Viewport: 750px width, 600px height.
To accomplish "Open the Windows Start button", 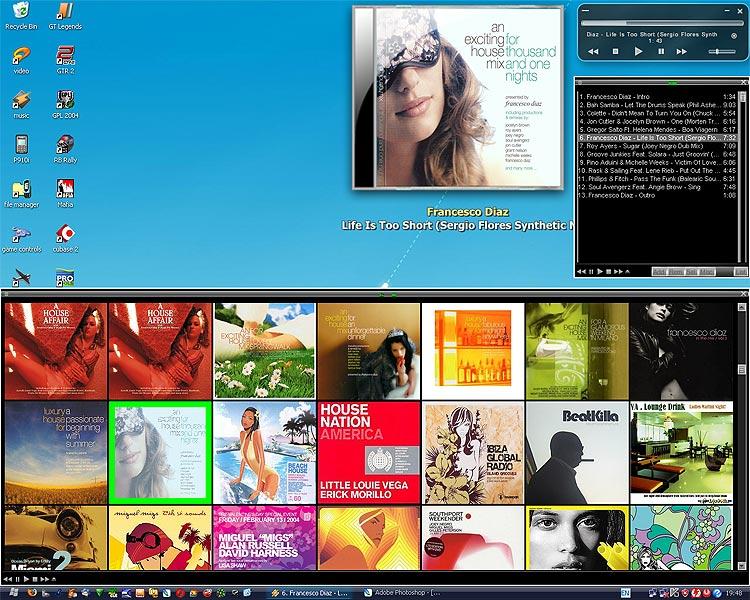I will 13,593.
